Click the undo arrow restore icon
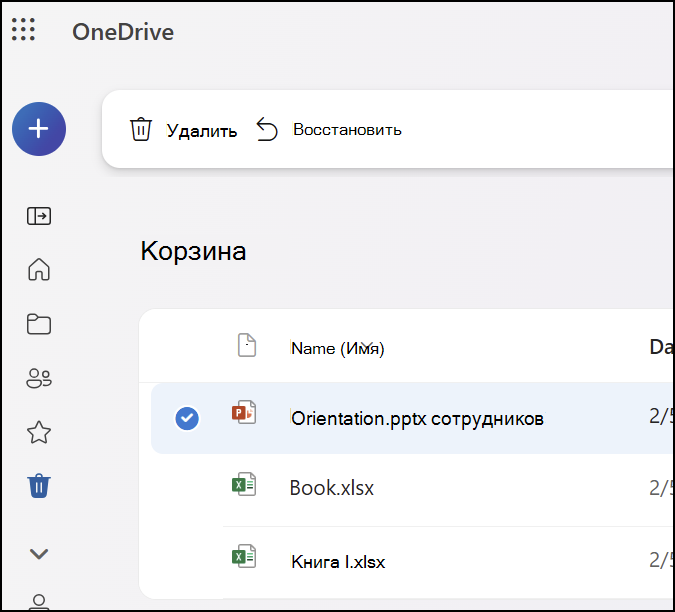 click(267, 130)
